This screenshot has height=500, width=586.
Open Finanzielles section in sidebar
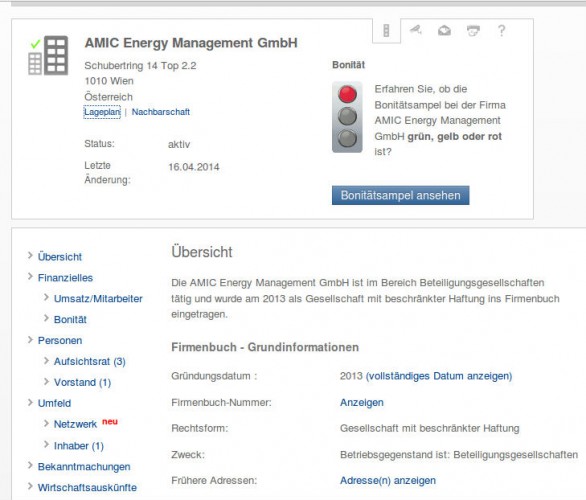65,278
